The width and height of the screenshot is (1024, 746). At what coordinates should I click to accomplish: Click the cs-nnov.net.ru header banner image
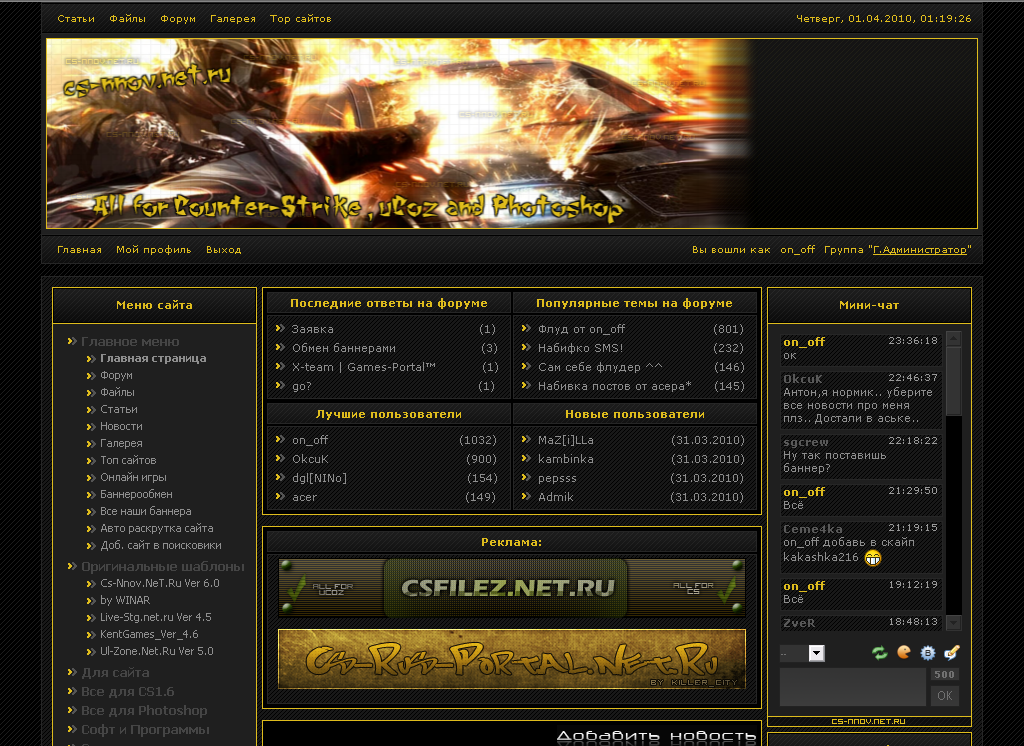click(511, 133)
